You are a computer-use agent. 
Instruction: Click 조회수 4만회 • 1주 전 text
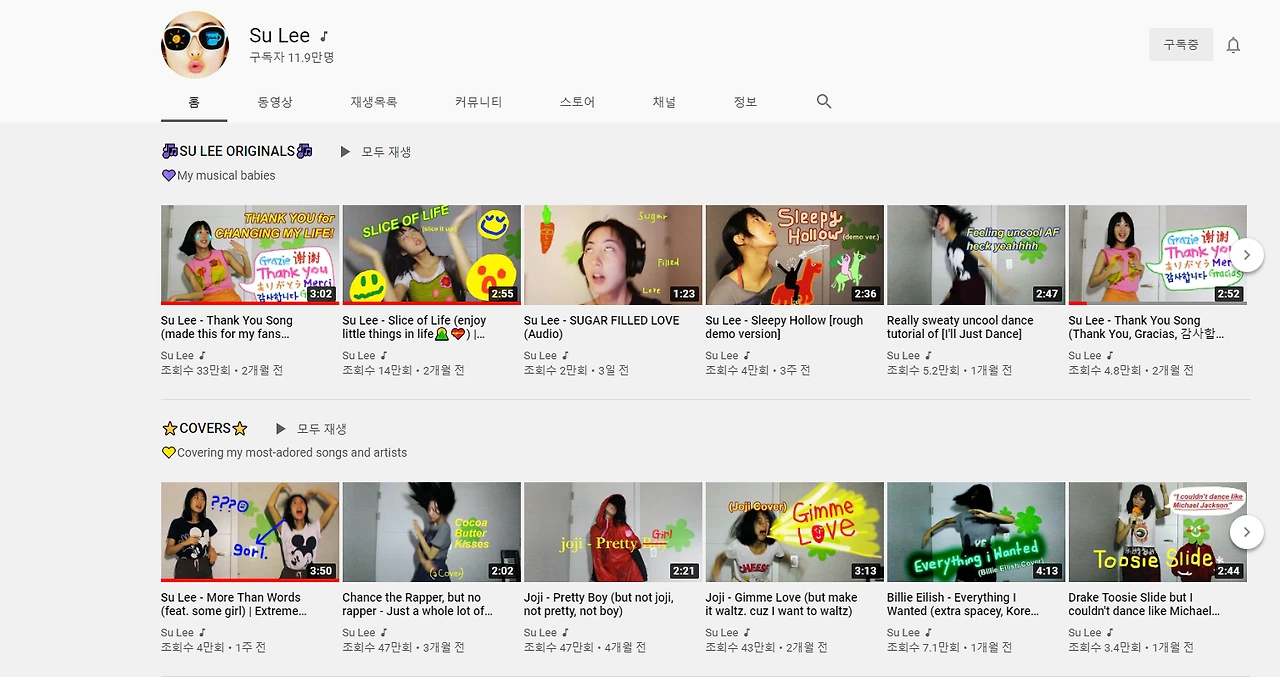click(x=214, y=647)
